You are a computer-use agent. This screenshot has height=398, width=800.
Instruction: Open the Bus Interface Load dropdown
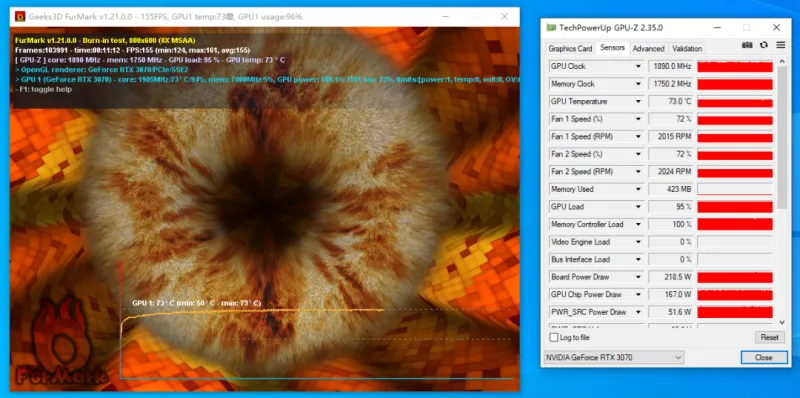click(x=638, y=259)
